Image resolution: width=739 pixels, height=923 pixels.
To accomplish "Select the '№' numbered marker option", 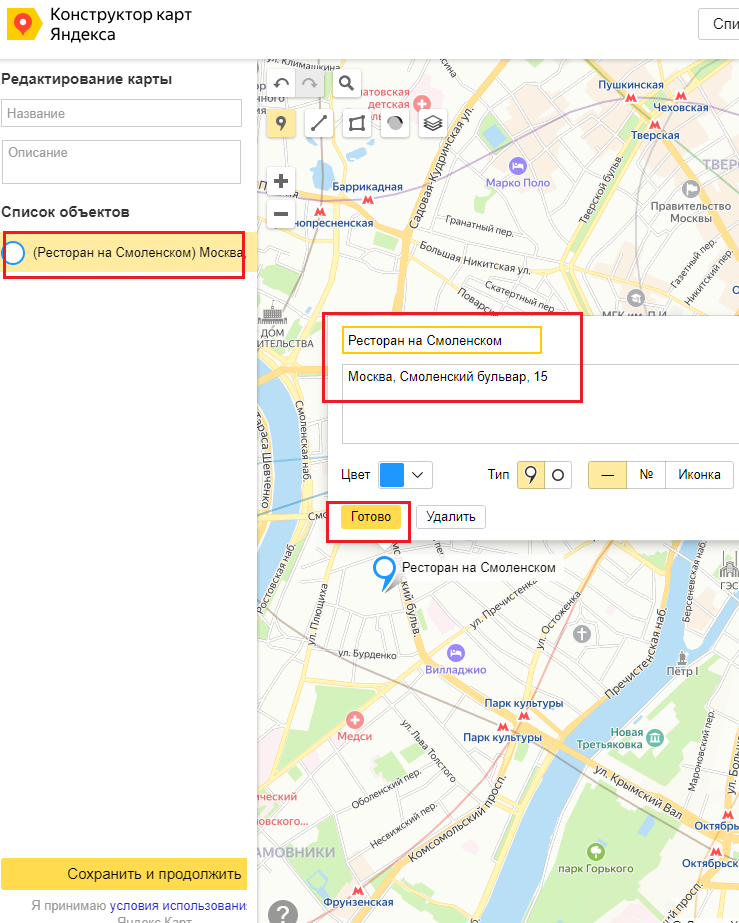I will (x=646, y=474).
